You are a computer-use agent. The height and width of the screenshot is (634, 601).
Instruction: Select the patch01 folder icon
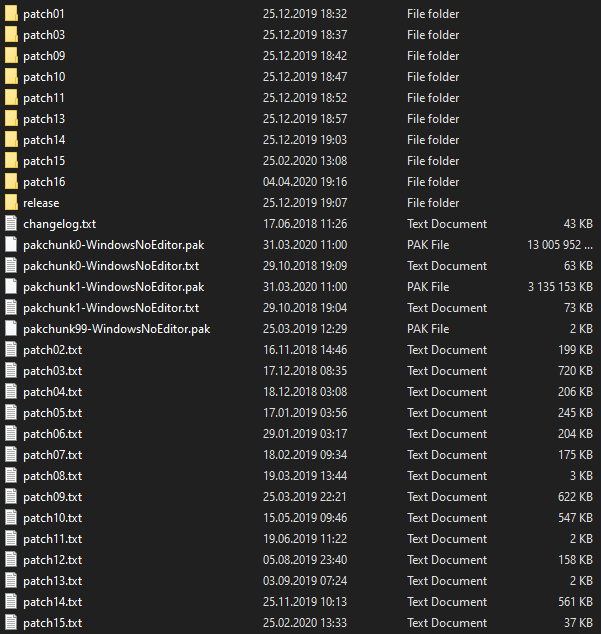[x=11, y=14]
